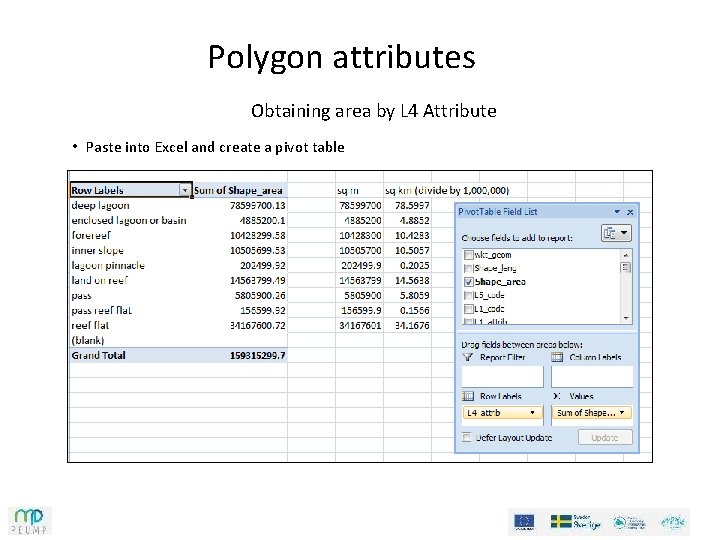Screen dimensions: 720x540
Task: Click the Report Filter drop area
Action: 502,377
